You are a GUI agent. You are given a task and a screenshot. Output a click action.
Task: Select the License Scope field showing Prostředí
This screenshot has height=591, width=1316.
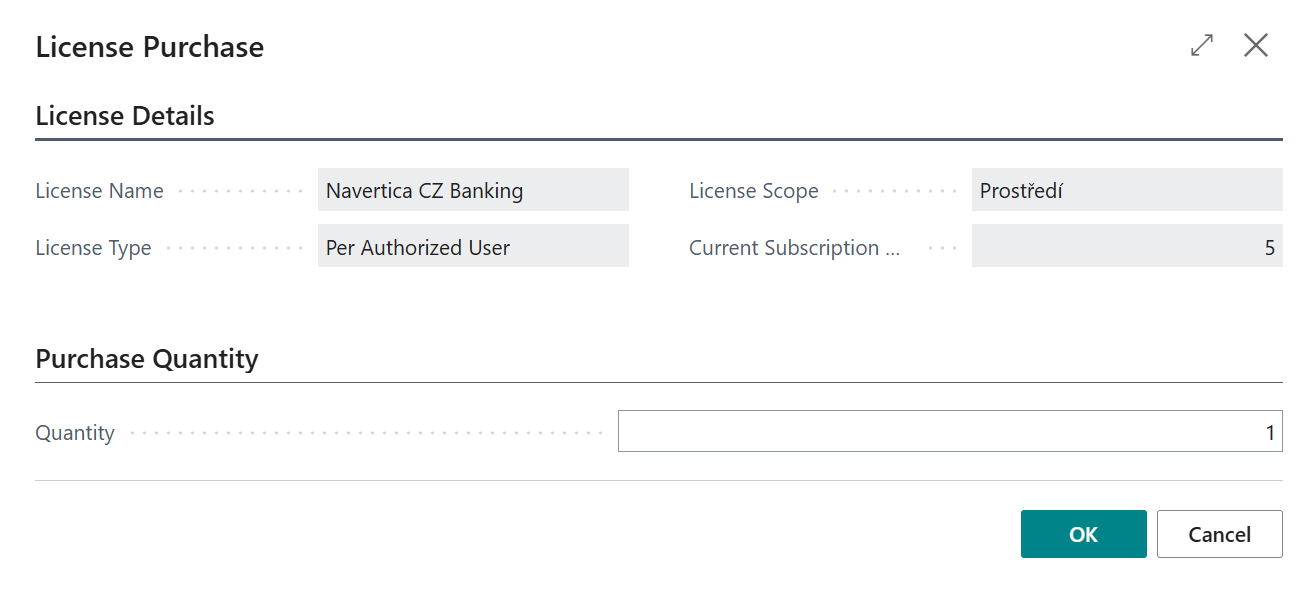[1126, 189]
